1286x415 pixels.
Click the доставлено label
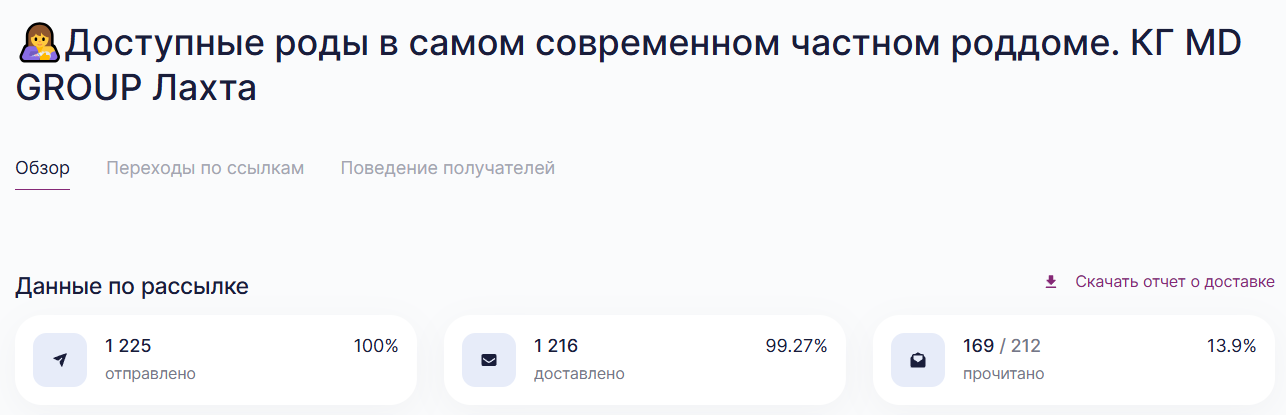point(579,374)
